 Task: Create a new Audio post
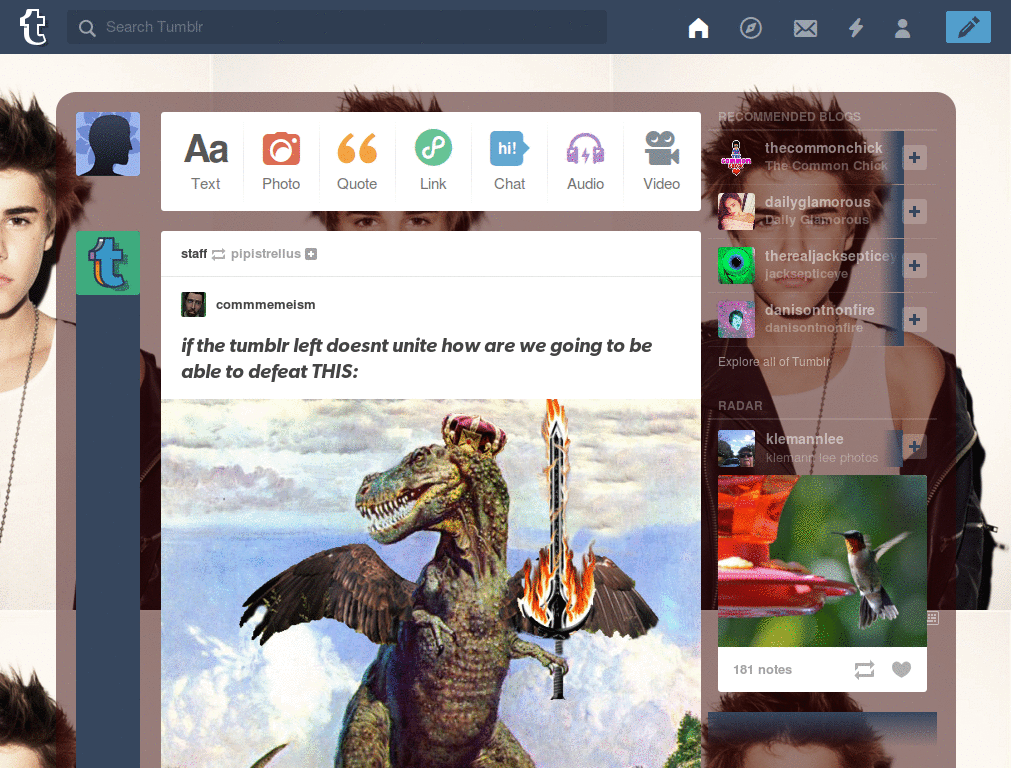coord(585,161)
